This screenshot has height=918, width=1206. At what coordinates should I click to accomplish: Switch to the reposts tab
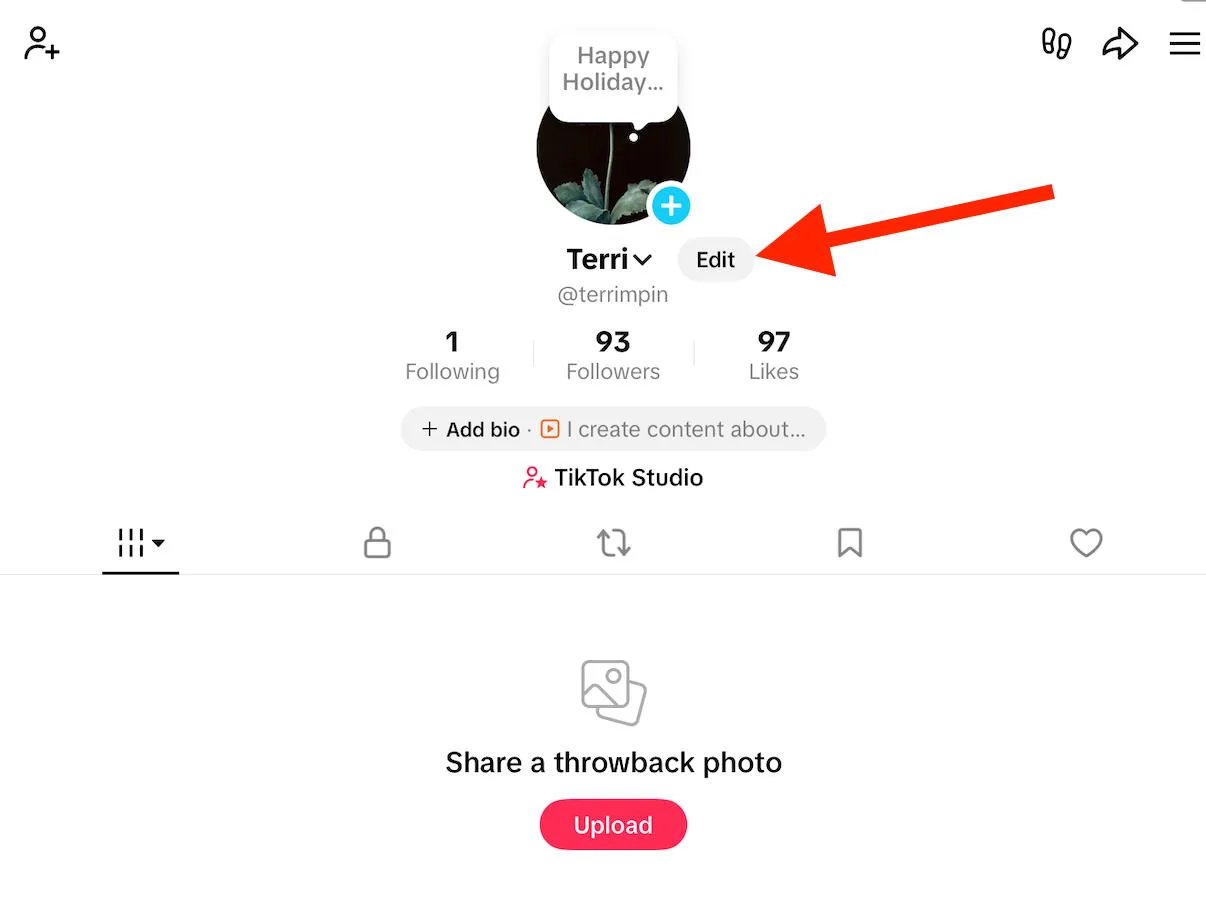coord(613,543)
